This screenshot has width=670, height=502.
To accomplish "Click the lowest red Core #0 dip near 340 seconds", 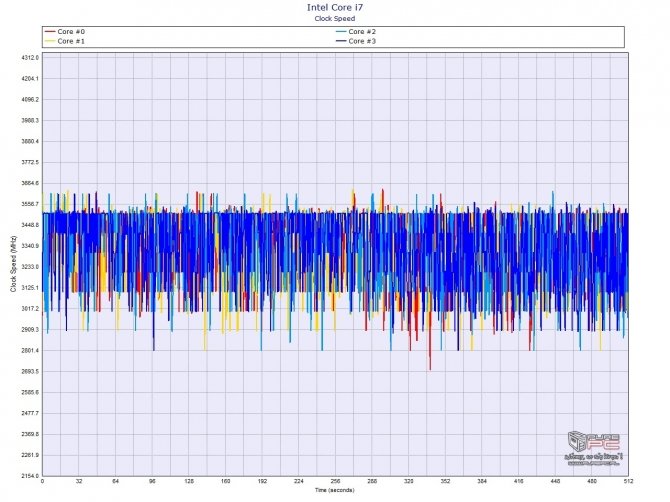I will (x=430, y=367).
